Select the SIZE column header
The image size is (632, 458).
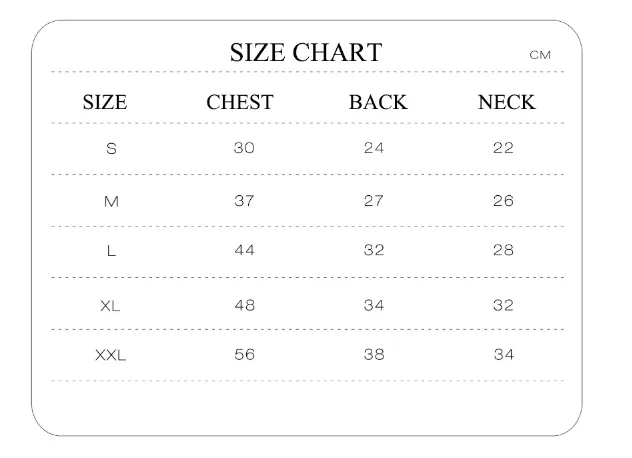tap(105, 102)
